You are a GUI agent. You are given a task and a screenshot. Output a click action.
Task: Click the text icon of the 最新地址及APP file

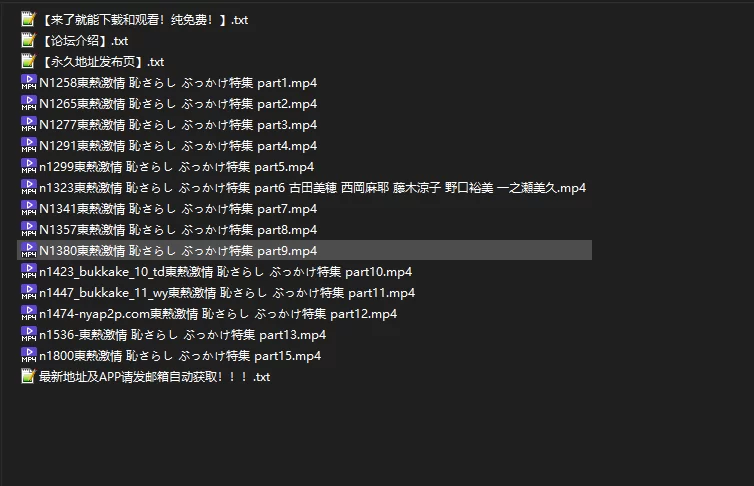(x=28, y=377)
